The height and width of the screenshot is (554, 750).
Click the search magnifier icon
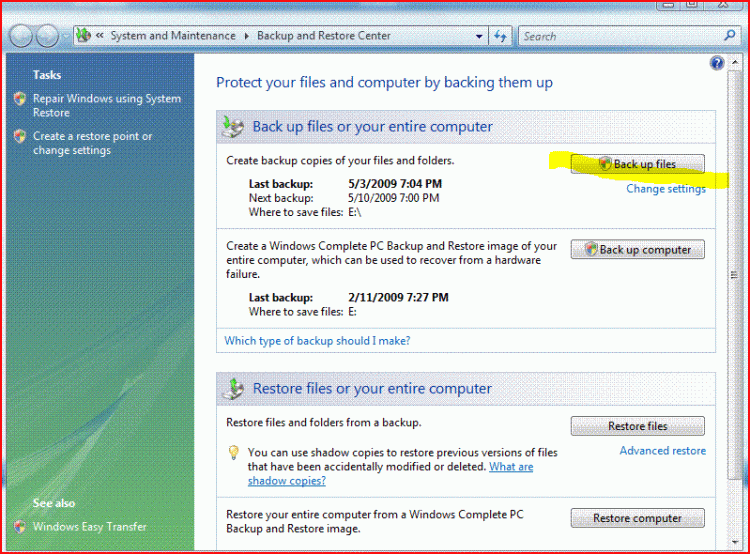pos(729,35)
